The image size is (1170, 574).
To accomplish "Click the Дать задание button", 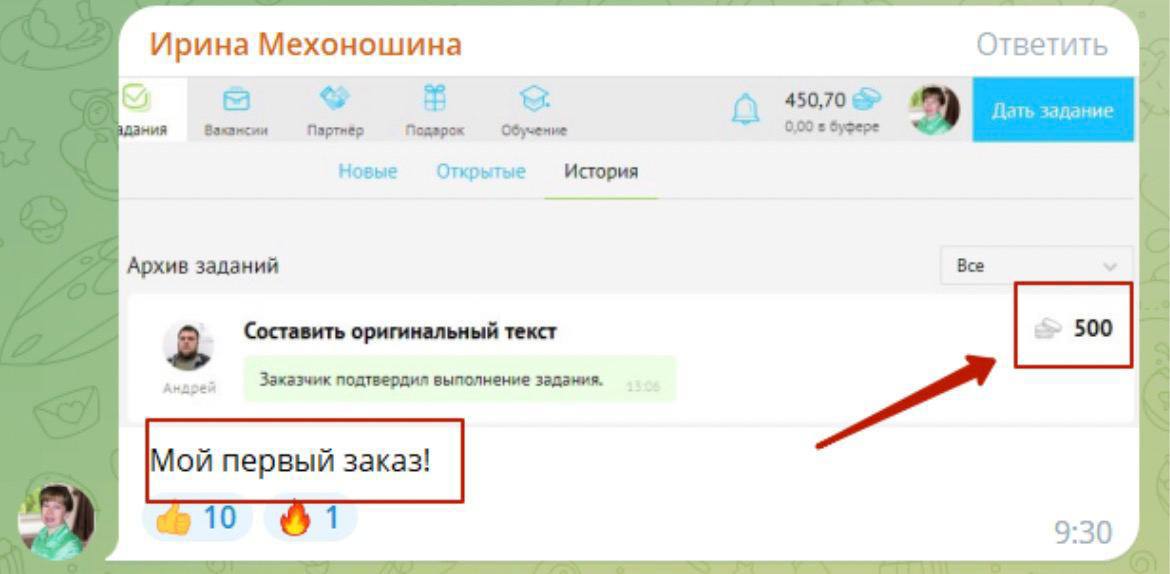I will pos(1052,110).
